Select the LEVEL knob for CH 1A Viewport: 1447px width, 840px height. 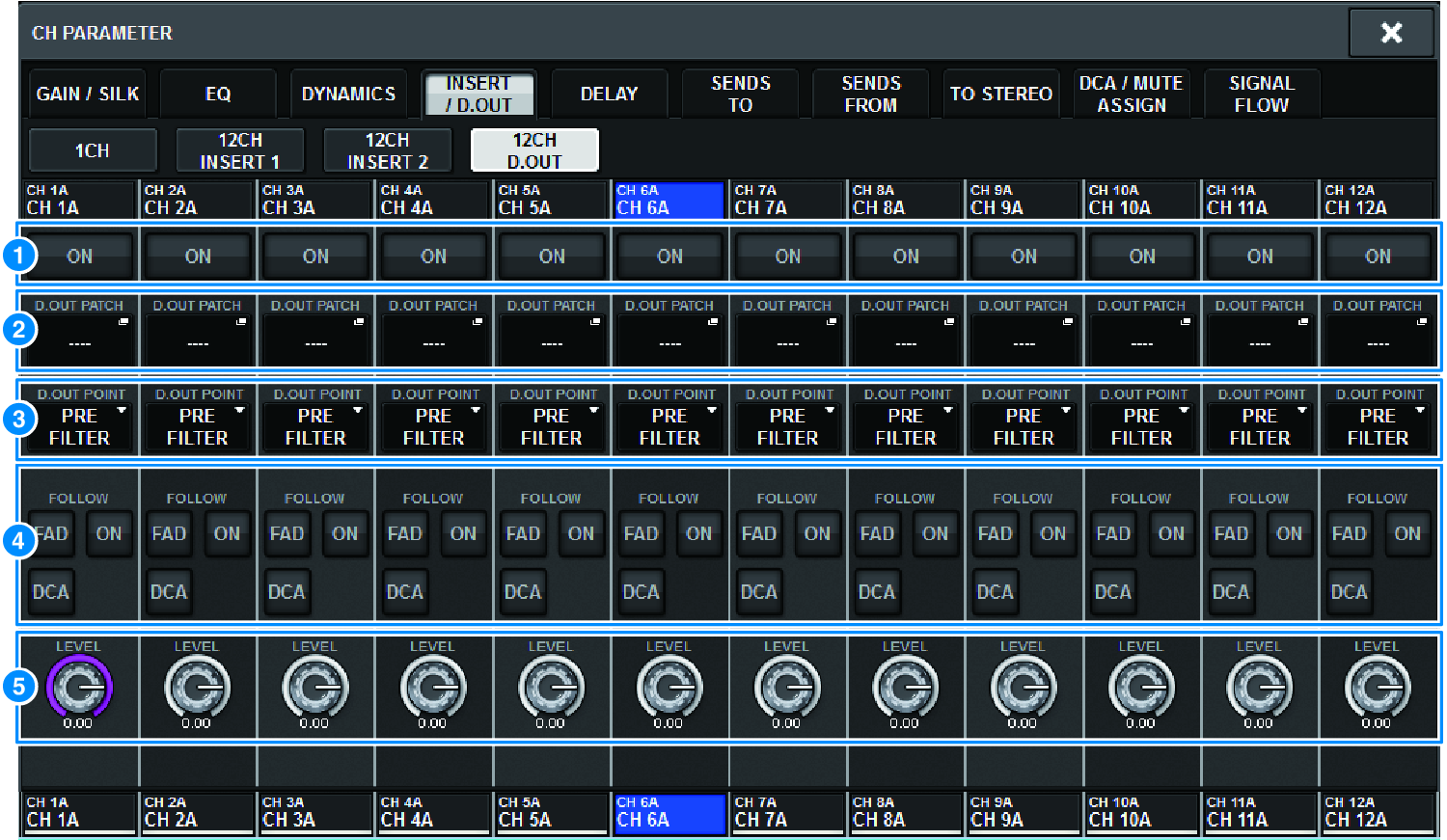coord(79,688)
